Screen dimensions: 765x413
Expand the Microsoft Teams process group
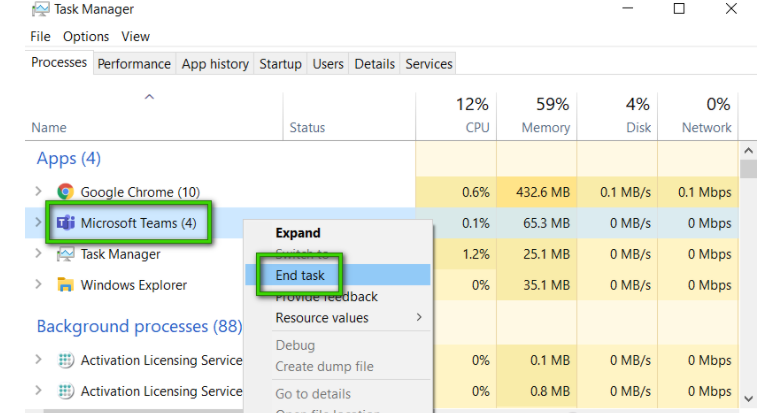39,222
